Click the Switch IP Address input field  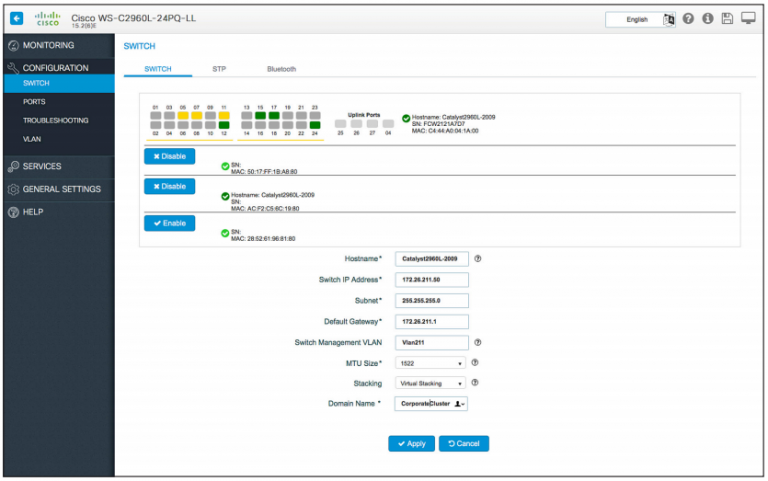tap(432, 279)
